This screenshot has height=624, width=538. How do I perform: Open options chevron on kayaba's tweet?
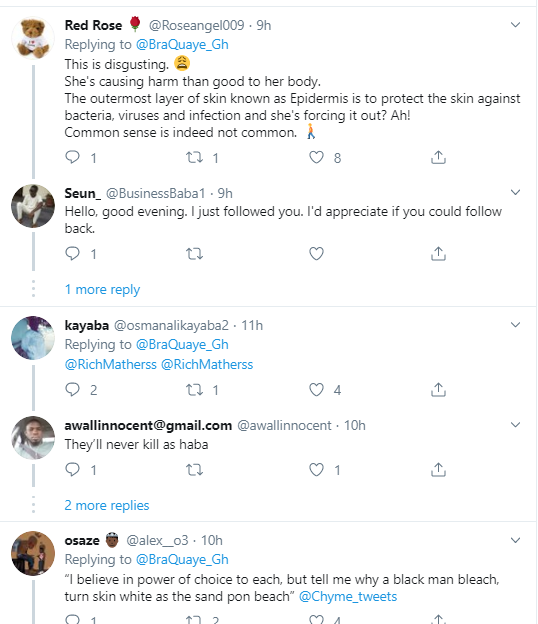pyautogui.click(x=515, y=325)
